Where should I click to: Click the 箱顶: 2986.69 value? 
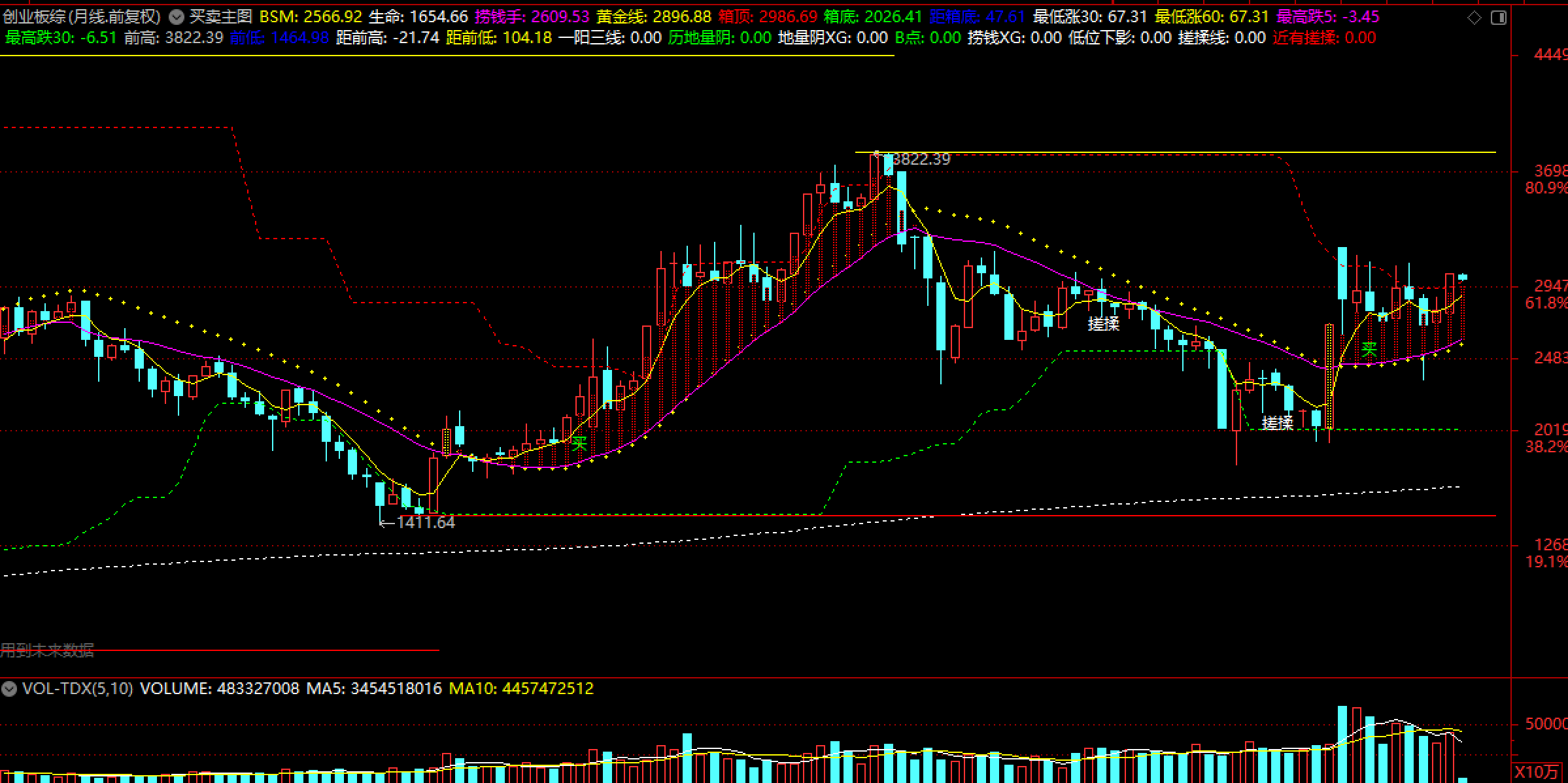(x=768, y=16)
